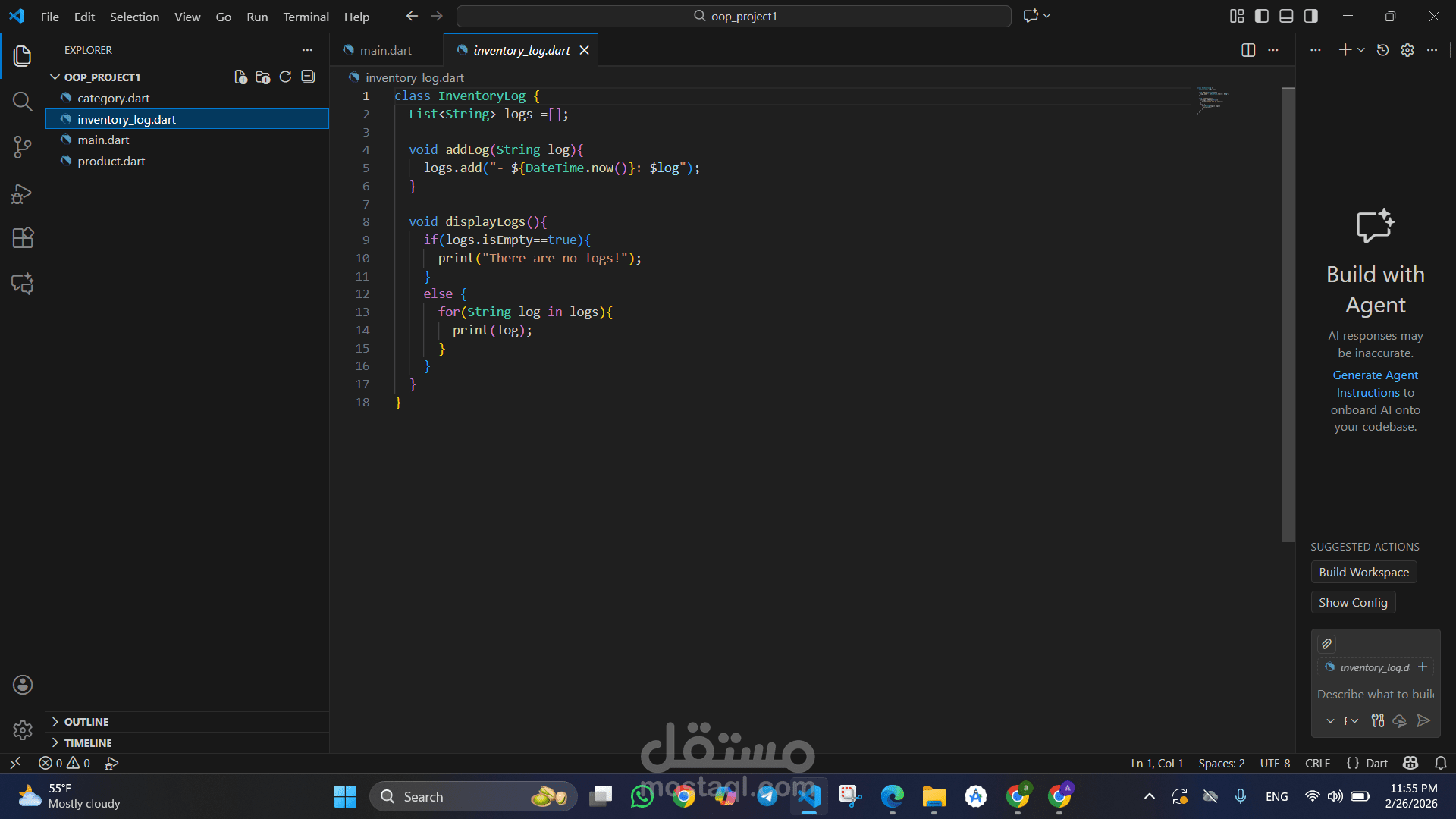
Task: Expand the OUTLINE section
Action: (x=86, y=722)
